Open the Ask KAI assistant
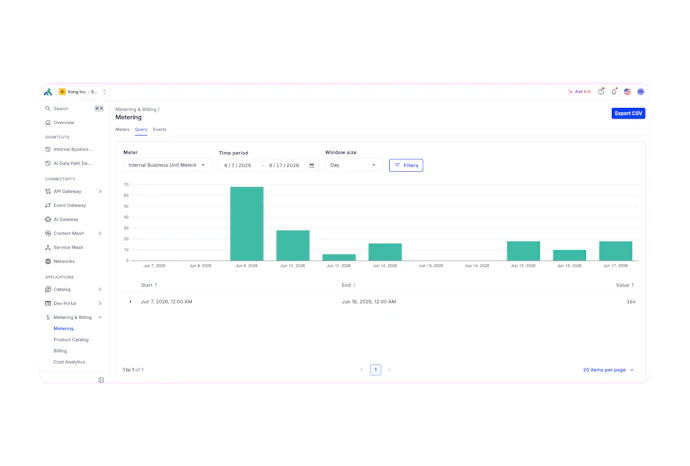The width and height of the screenshot is (690, 466). pyautogui.click(x=579, y=92)
